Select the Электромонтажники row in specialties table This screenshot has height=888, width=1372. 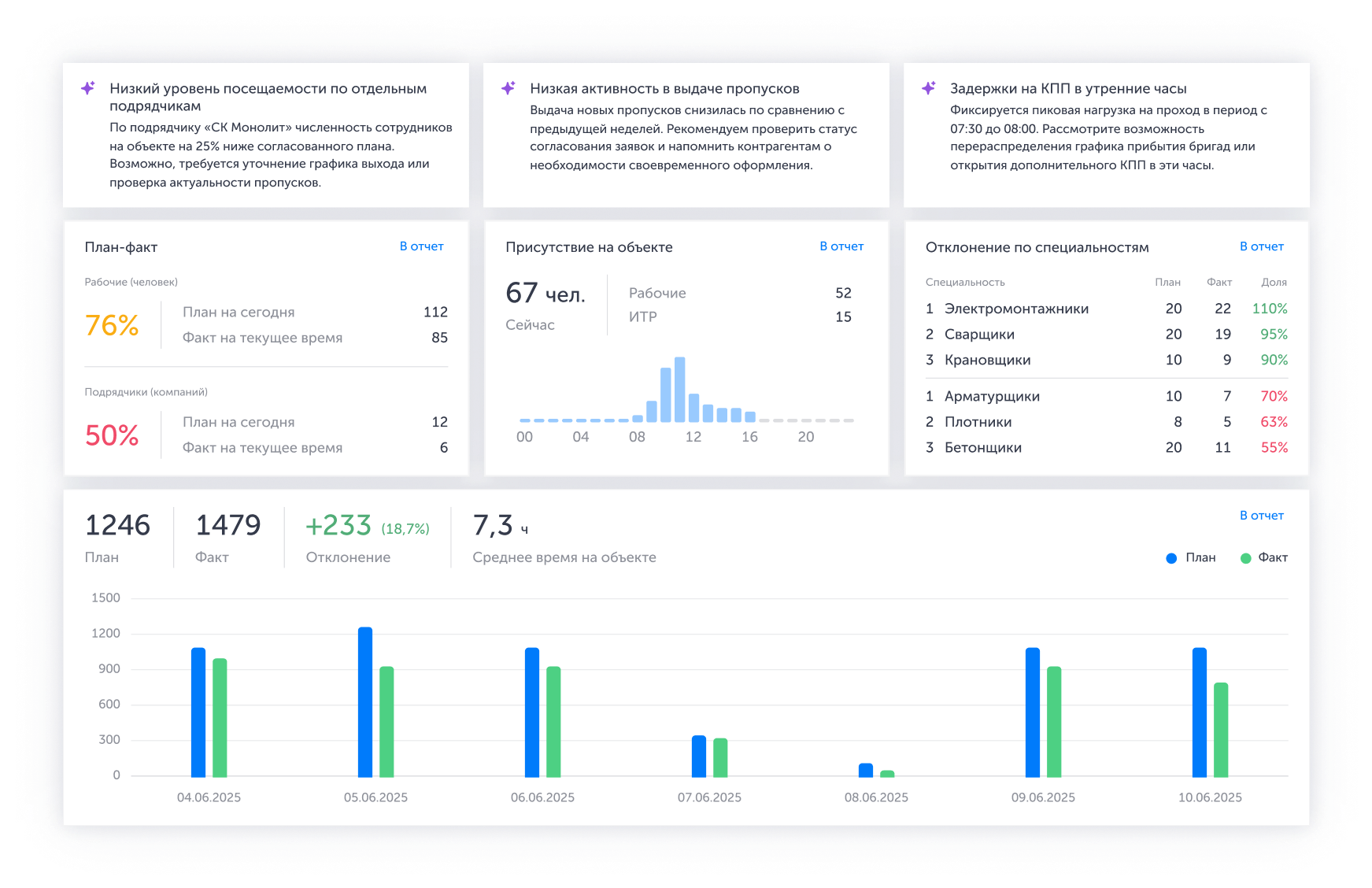[1016, 309]
